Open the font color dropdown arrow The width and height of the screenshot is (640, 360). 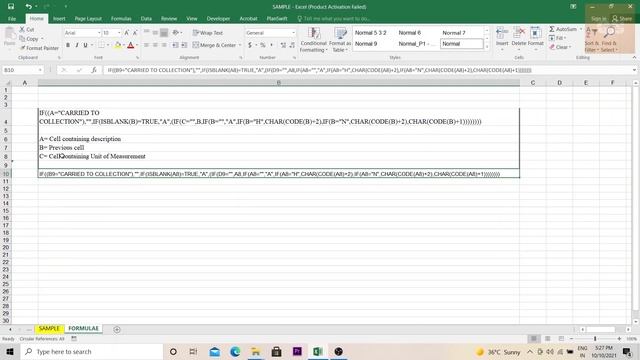(137, 45)
